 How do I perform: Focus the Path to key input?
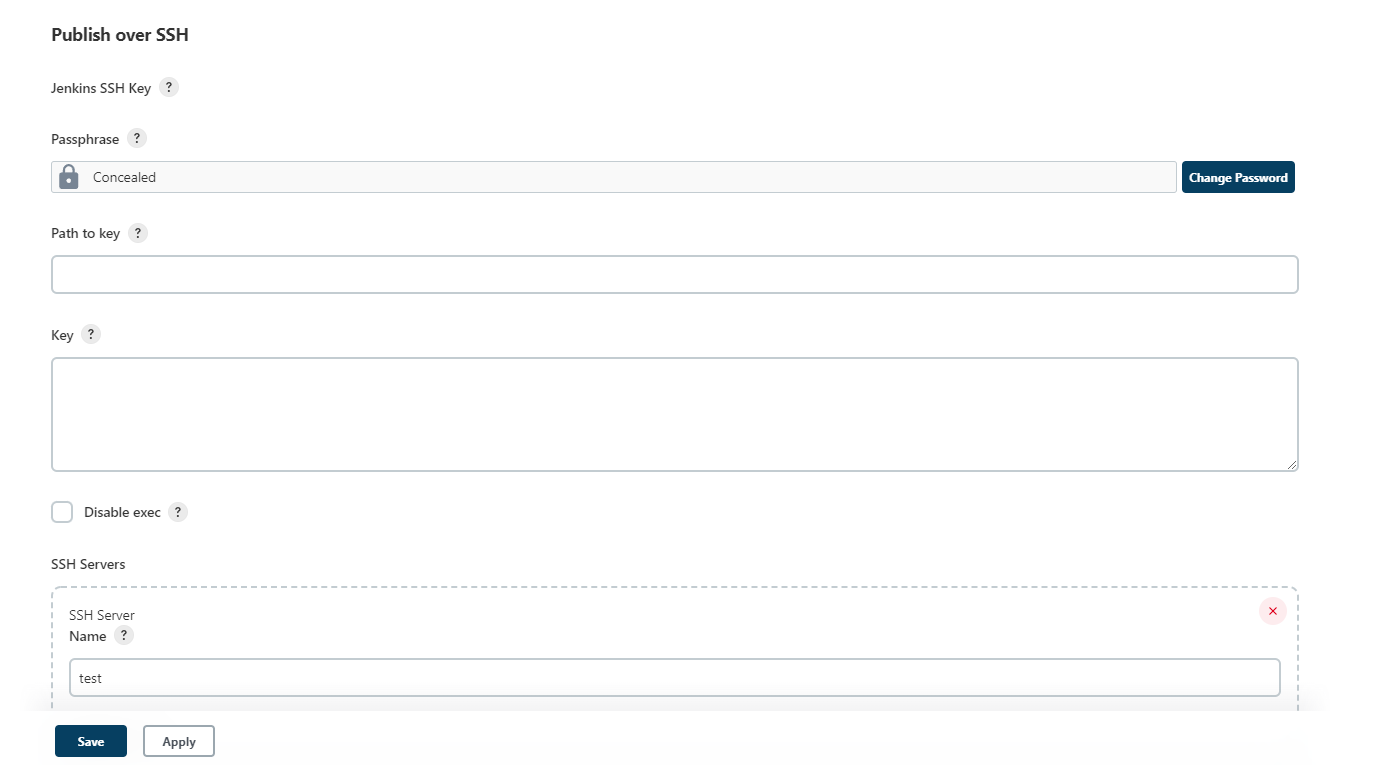(674, 274)
